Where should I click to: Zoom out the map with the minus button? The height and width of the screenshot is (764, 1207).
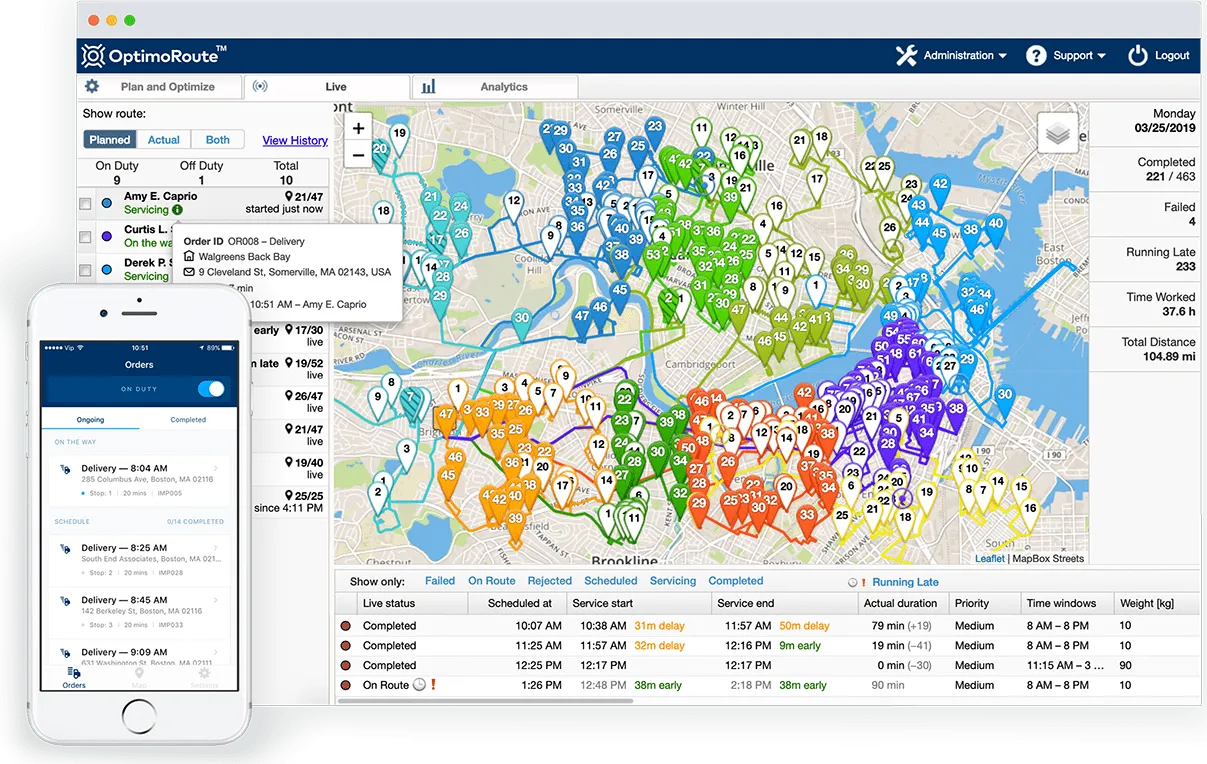(x=359, y=154)
